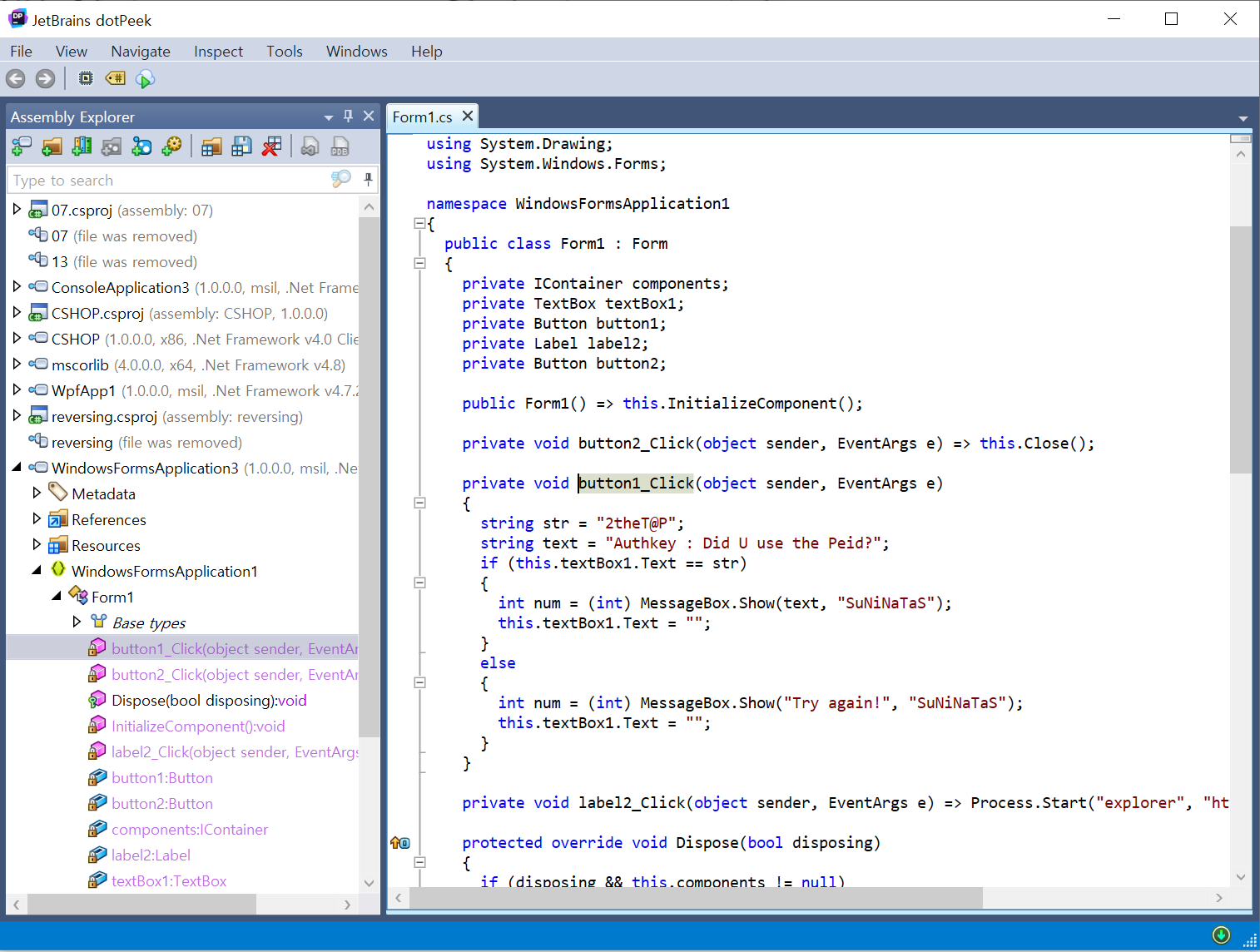Expand the Metadata node
Image resolution: width=1260 pixels, height=952 pixels.
click(x=37, y=493)
